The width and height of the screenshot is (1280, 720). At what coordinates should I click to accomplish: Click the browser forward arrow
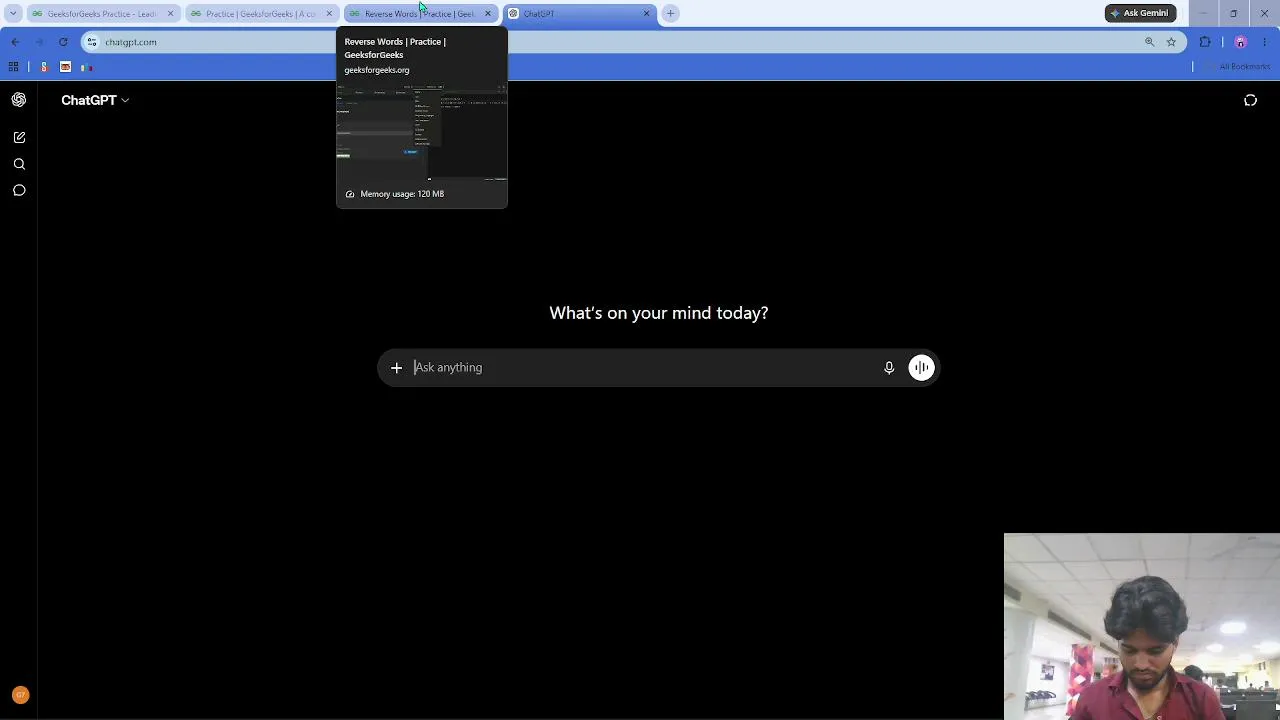39,42
